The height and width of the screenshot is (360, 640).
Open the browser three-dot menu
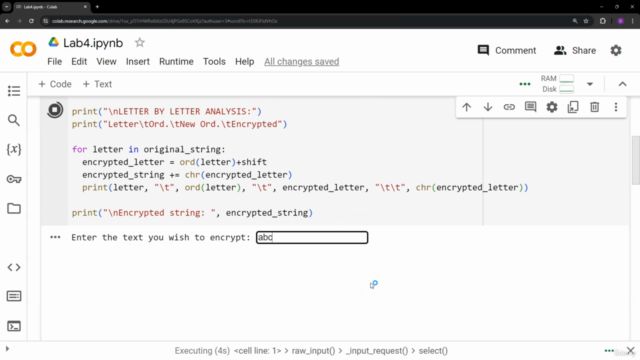(x=632, y=21)
